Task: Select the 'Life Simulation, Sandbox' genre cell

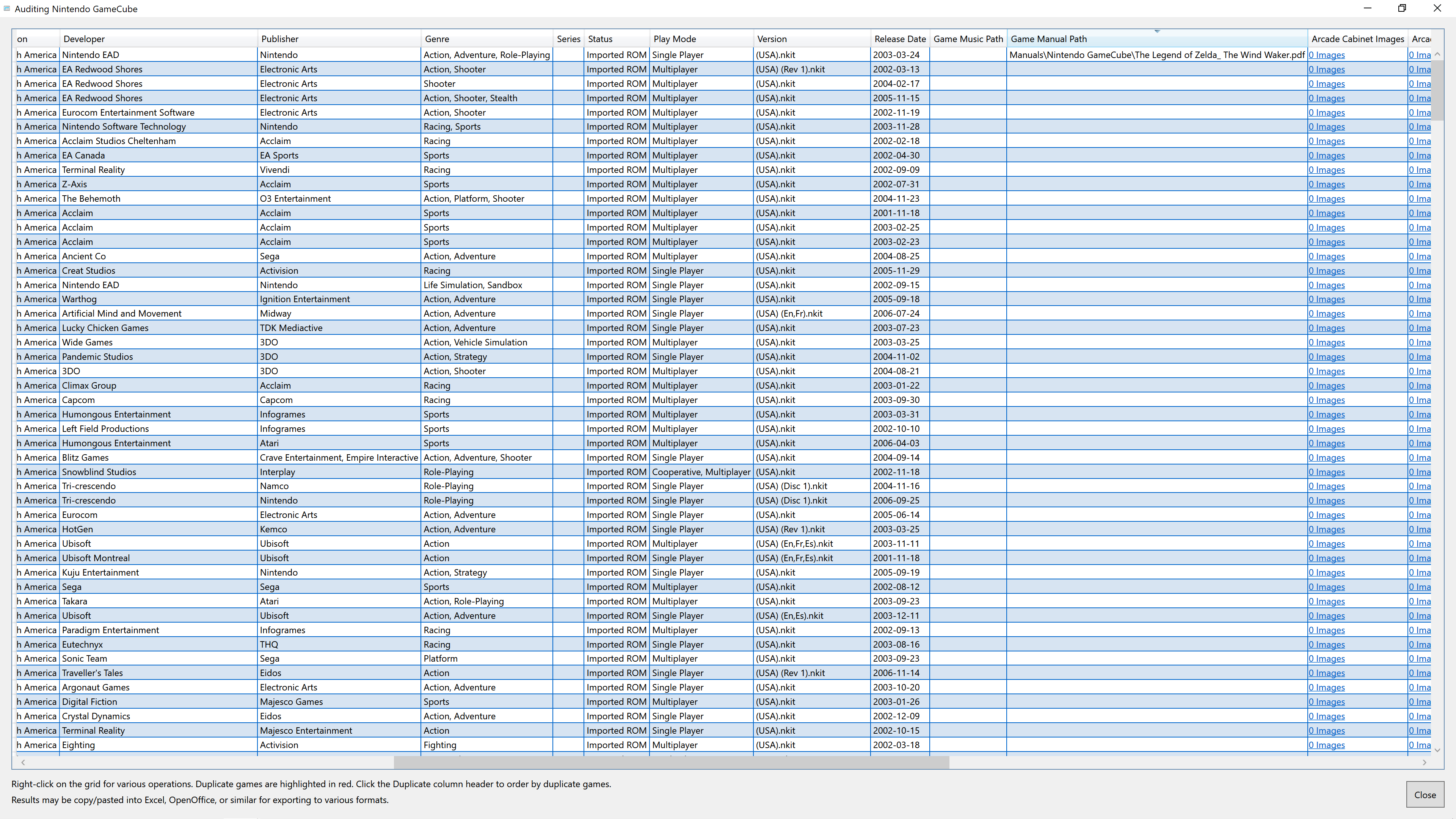Action: pos(486,285)
